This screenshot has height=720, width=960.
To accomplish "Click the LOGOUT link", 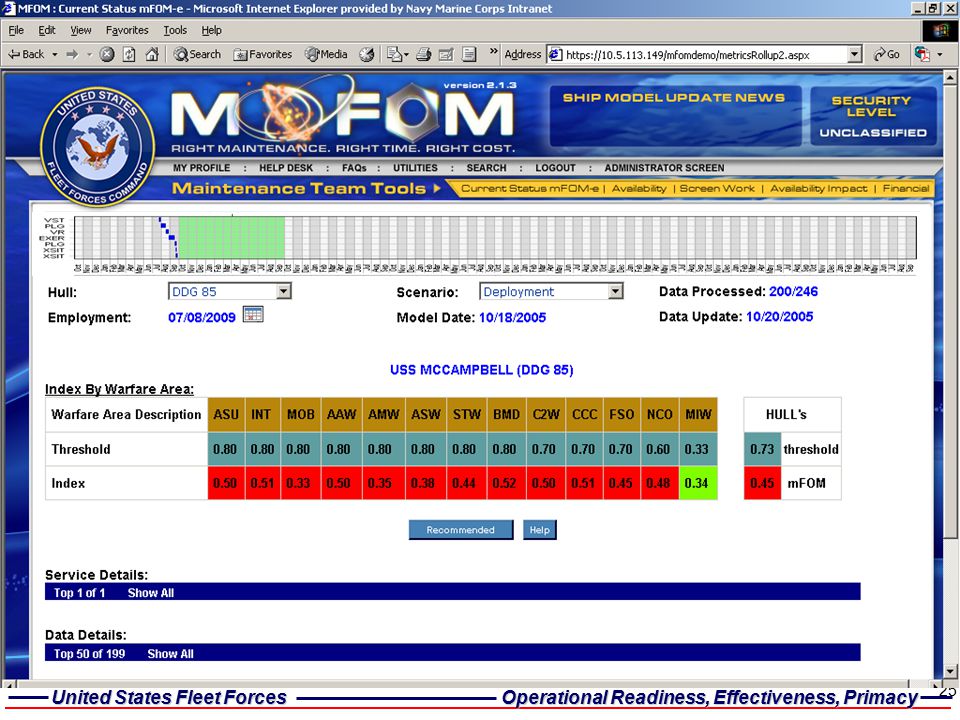I will click(555, 168).
